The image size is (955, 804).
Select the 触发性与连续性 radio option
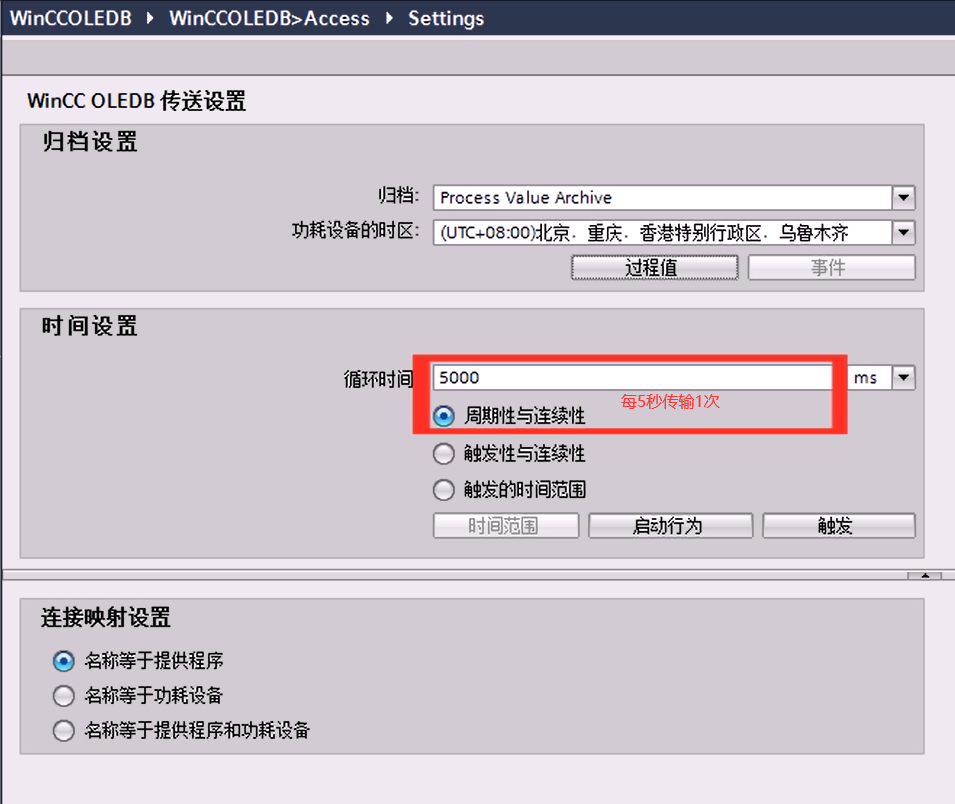pyautogui.click(x=443, y=454)
